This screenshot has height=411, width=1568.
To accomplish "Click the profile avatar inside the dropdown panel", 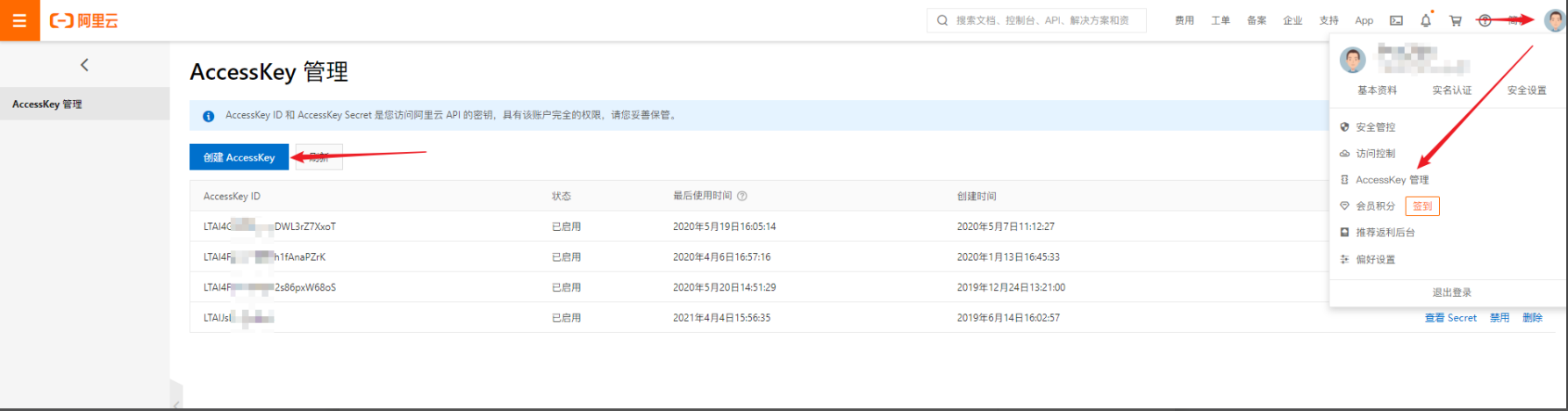I will pyautogui.click(x=1353, y=60).
